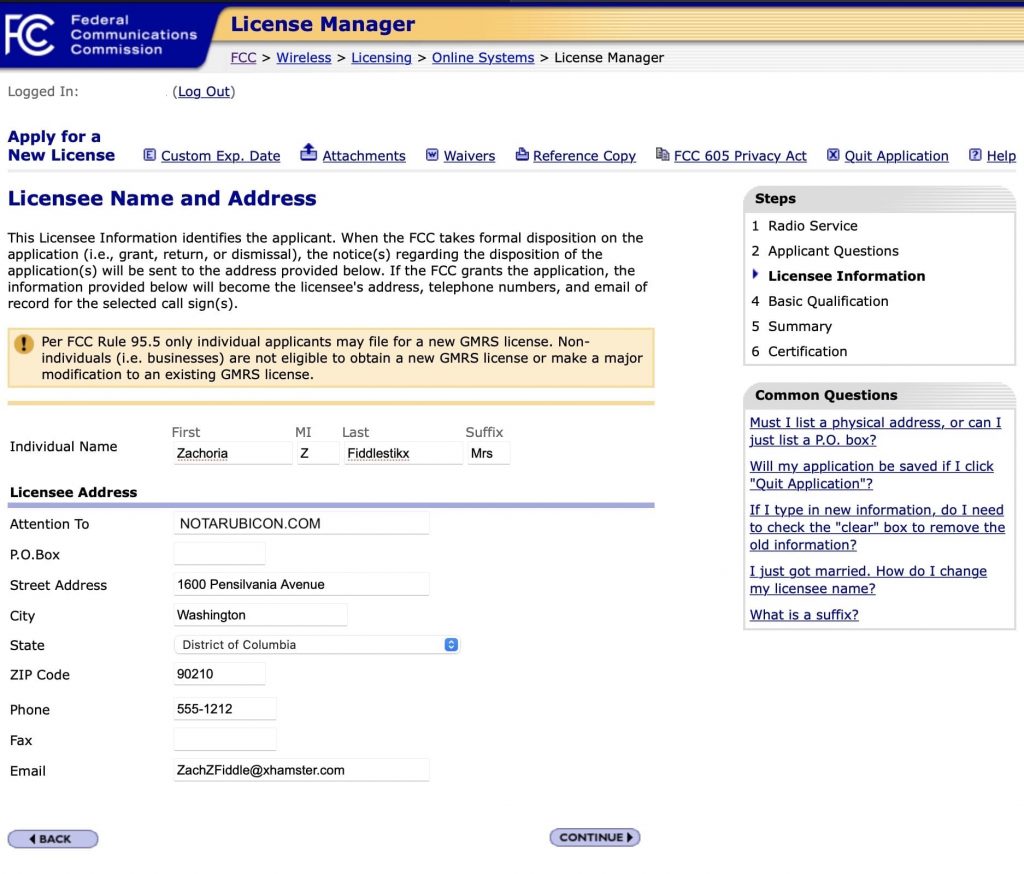
Task: Click the FCC 605 Privacy Act icon
Action: pyautogui.click(x=662, y=154)
